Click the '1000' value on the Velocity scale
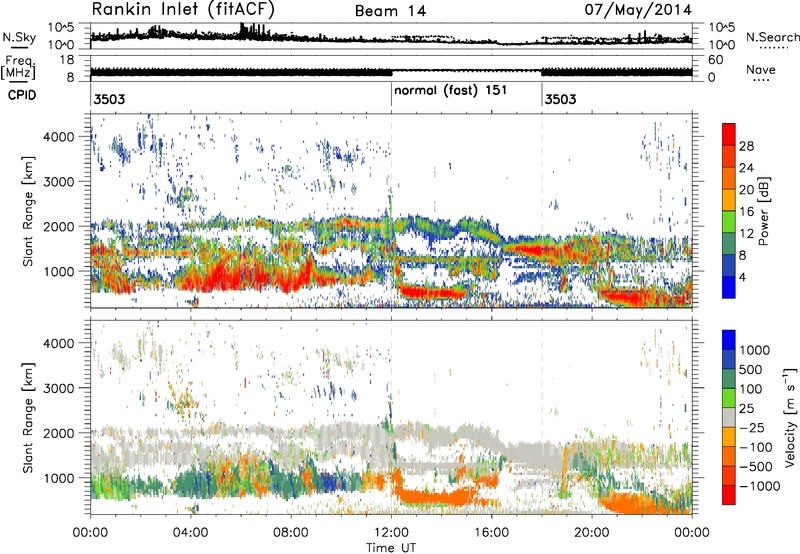This screenshot has height=554, width=800. pyautogui.click(x=755, y=350)
